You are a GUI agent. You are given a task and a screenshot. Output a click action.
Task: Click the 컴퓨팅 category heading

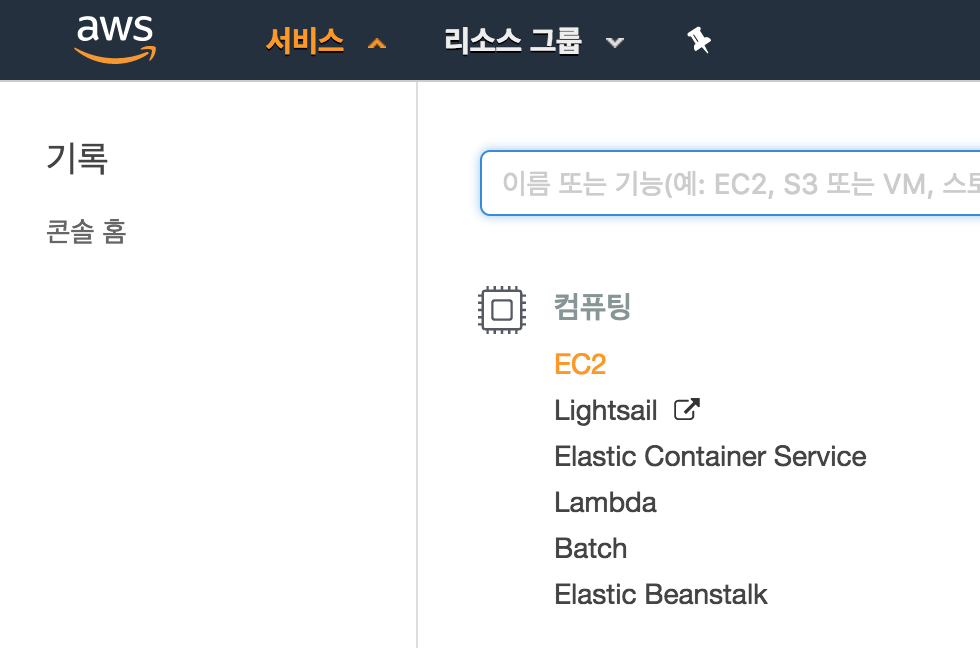click(x=592, y=306)
